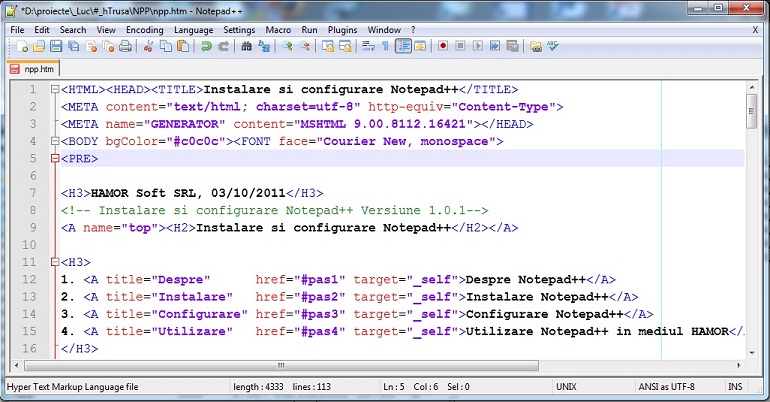Image resolution: width=770 pixels, height=402 pixels.
Task: Open the Language menu
Action: (193, 30)
